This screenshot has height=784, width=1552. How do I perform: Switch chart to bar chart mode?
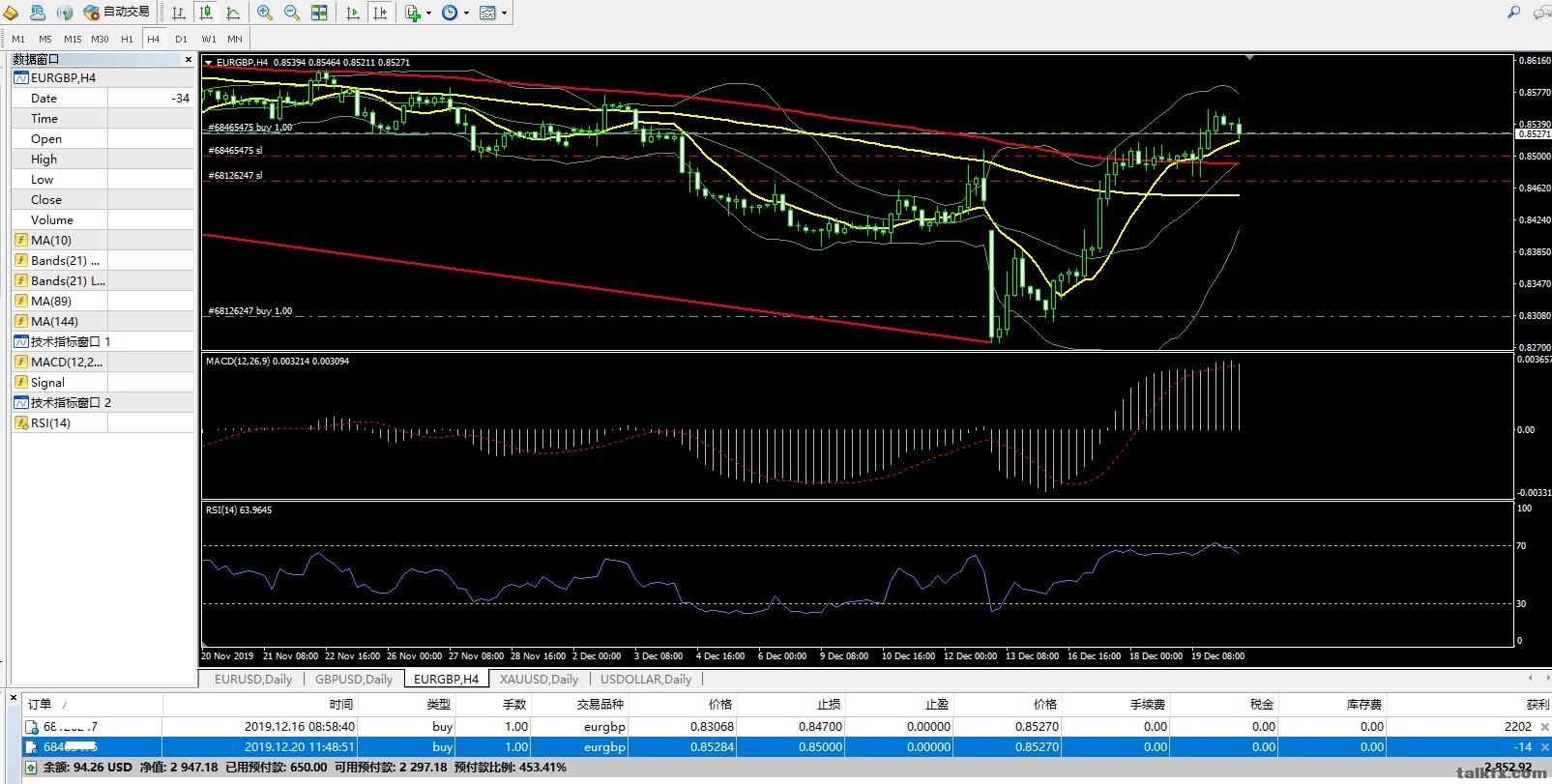pos(180,13)
